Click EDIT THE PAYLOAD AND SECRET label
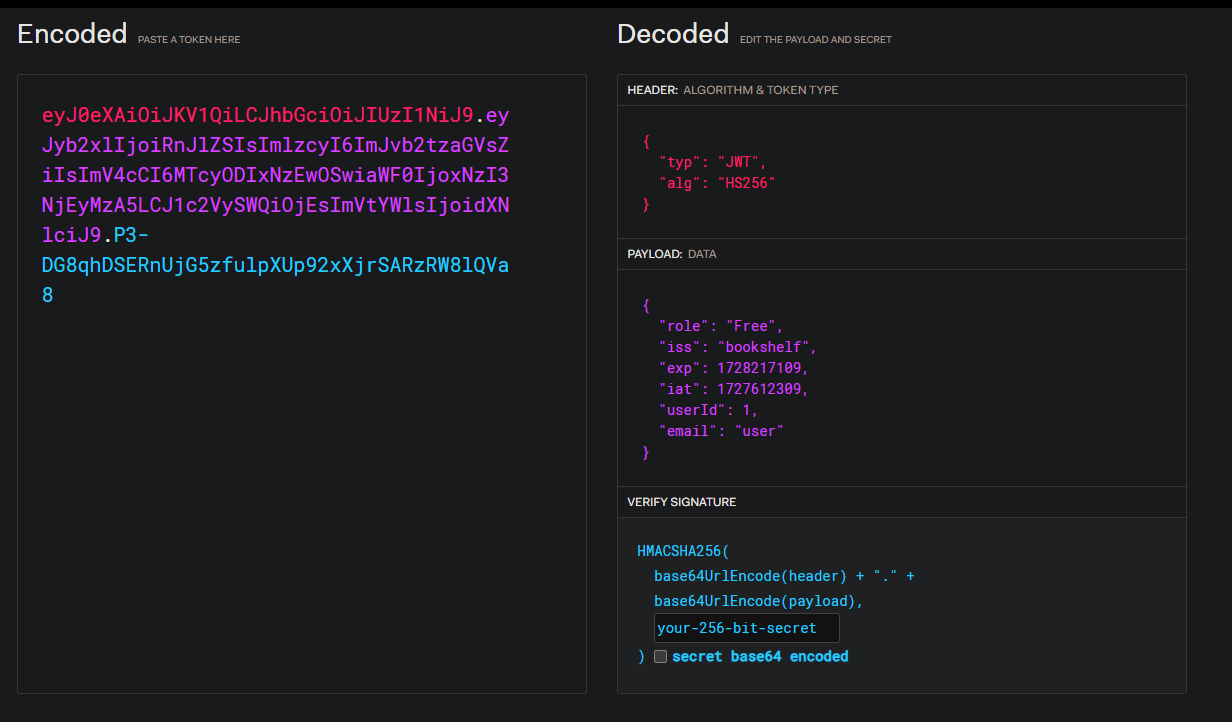Viewport: 1232px width, 722px height. point(816,40)
